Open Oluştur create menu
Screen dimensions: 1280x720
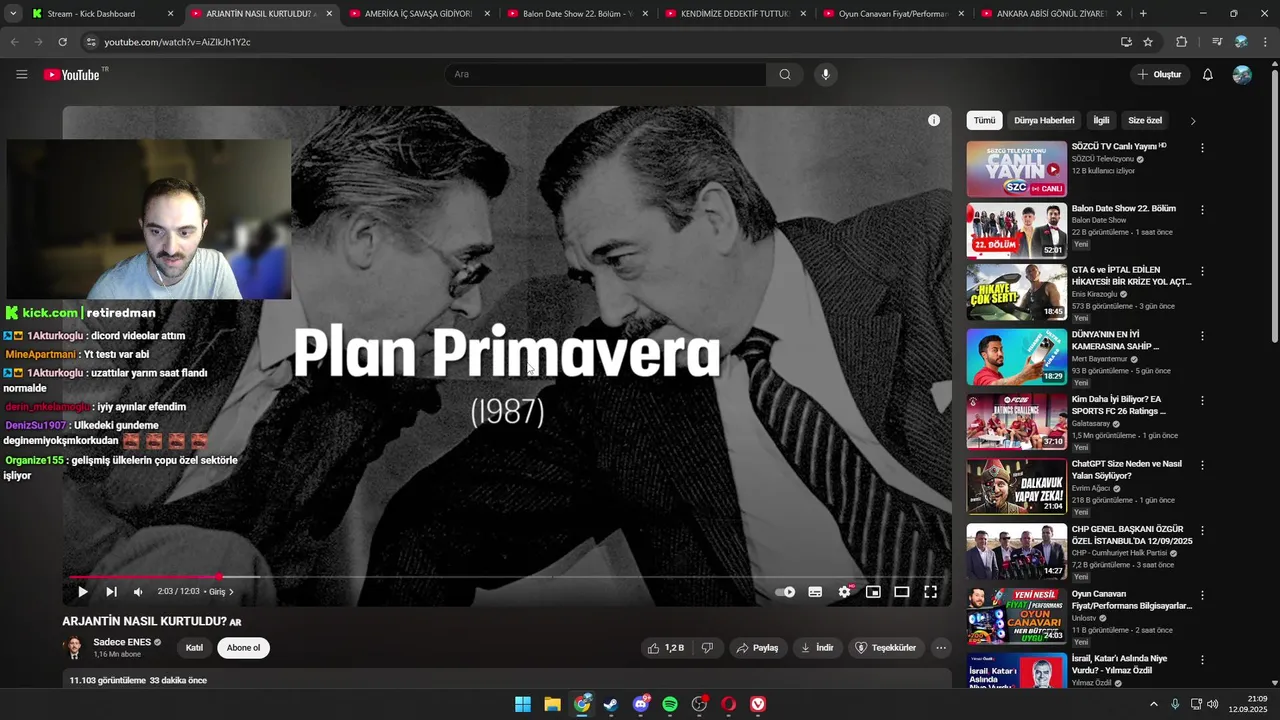[1159, 75]
